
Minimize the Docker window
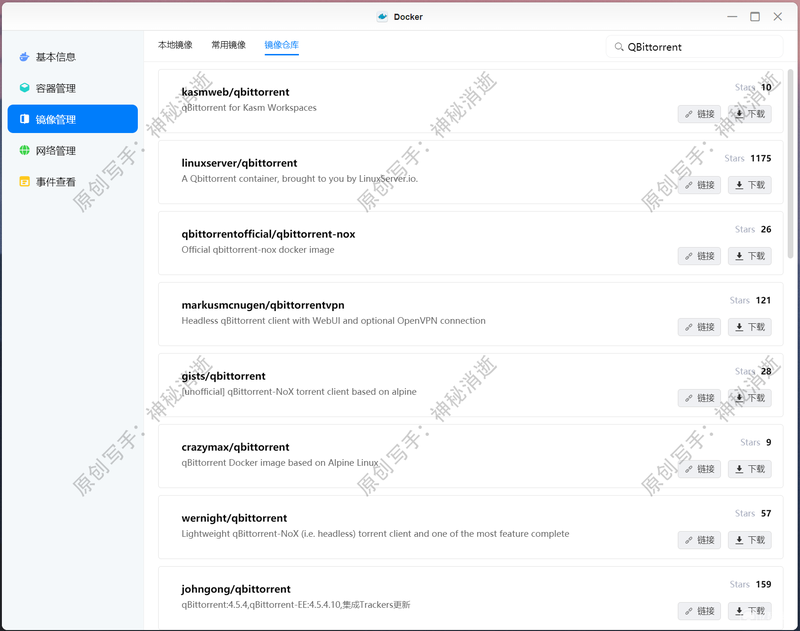pos(732,17)
